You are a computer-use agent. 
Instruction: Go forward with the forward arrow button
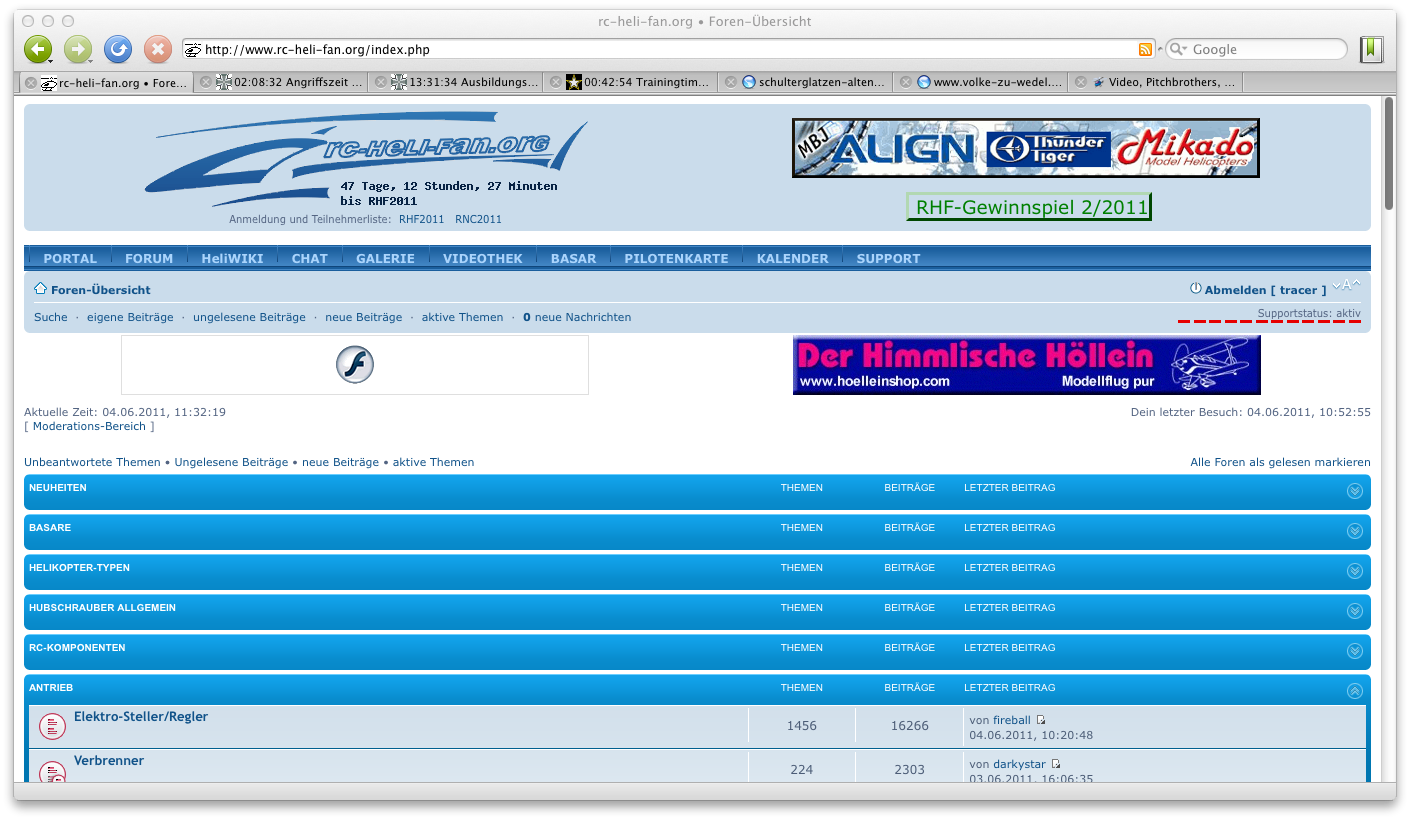[78, 49]
